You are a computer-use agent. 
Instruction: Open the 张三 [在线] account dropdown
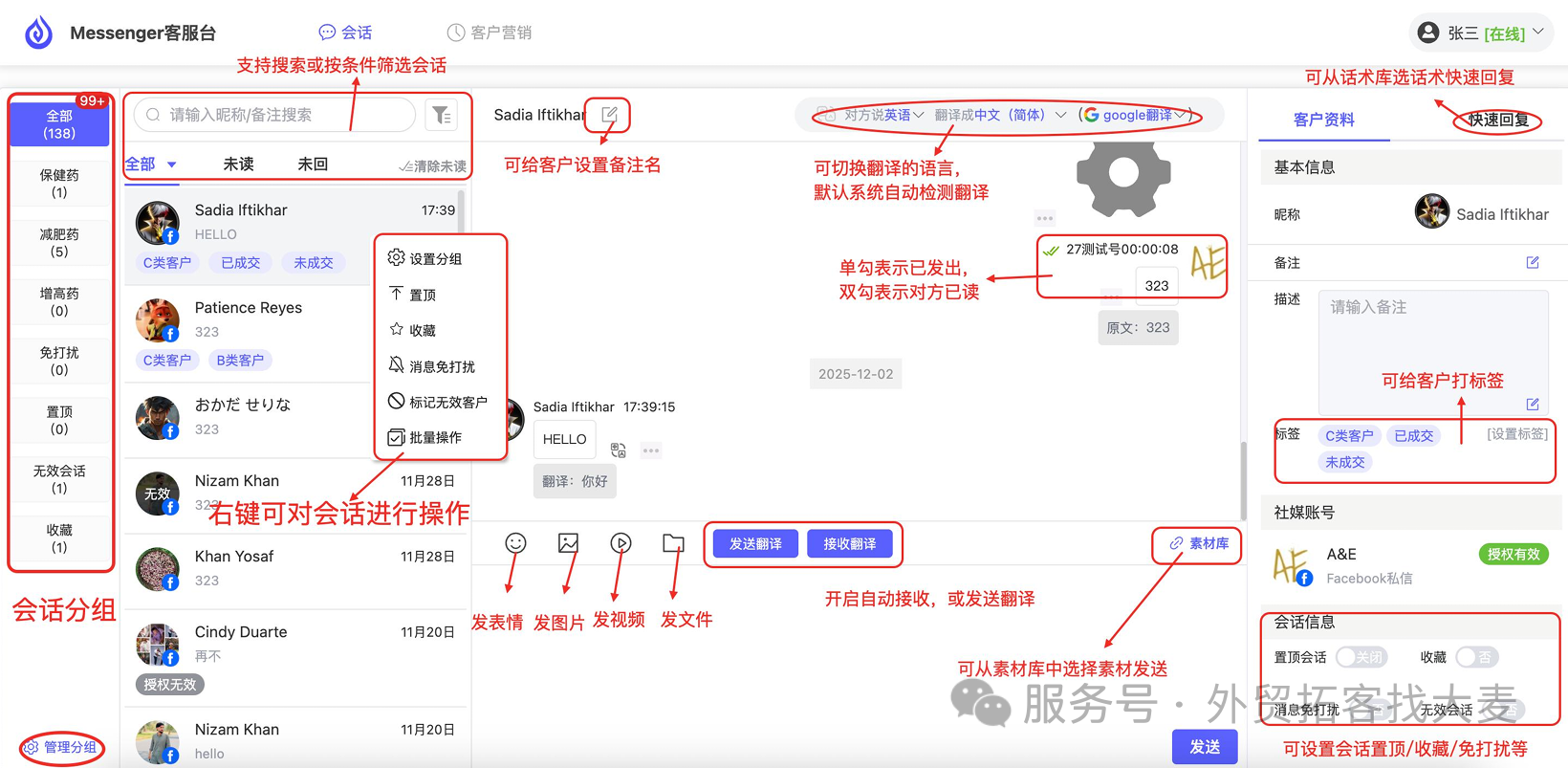tap(1480, 33)
